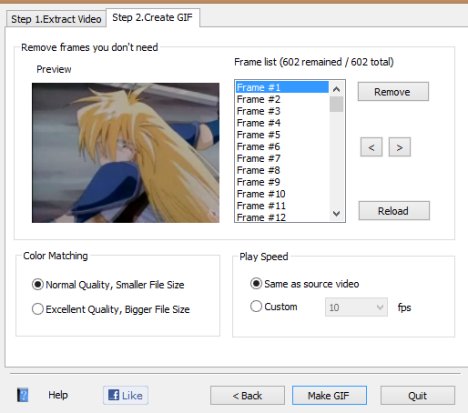Select Frame #3 in the list
Image resolution: width=468 pixels, height=413 pixels.
[x=282, y=111]
